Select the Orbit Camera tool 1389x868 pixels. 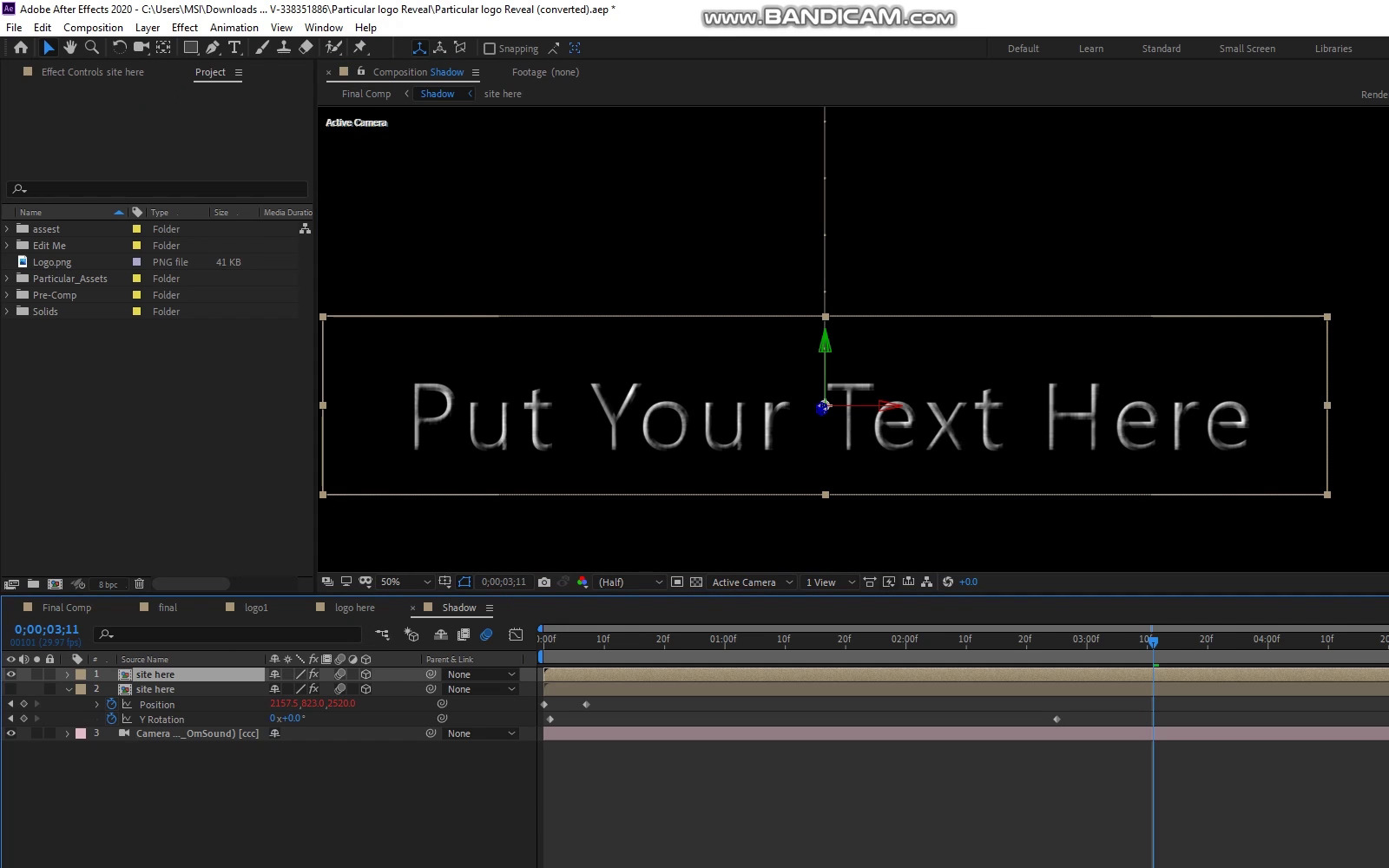pyautogui.click(x=142, y=48)
